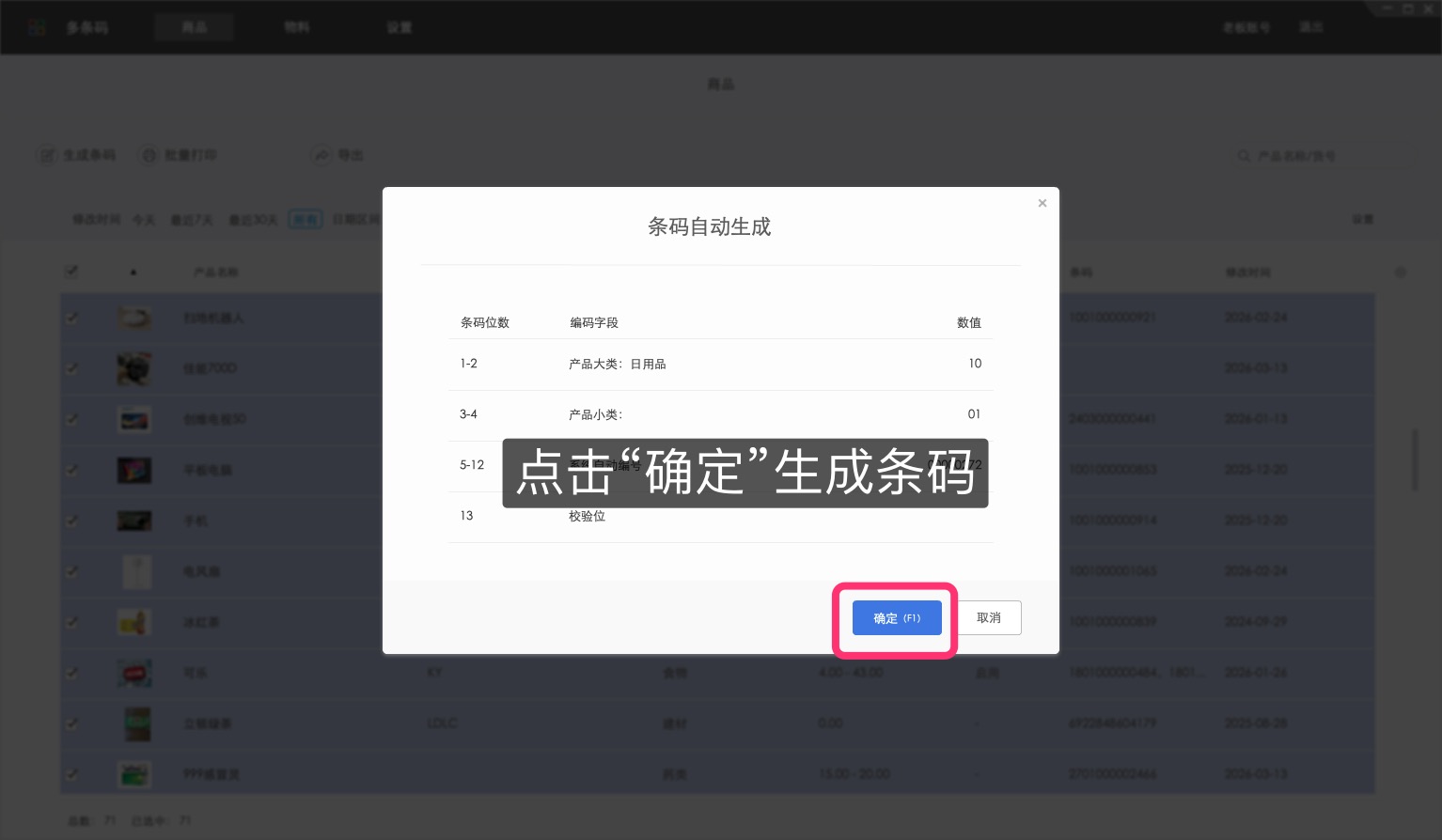
Task: Click 确定（F1） to generate barcodes
Action: pos(896,617)
